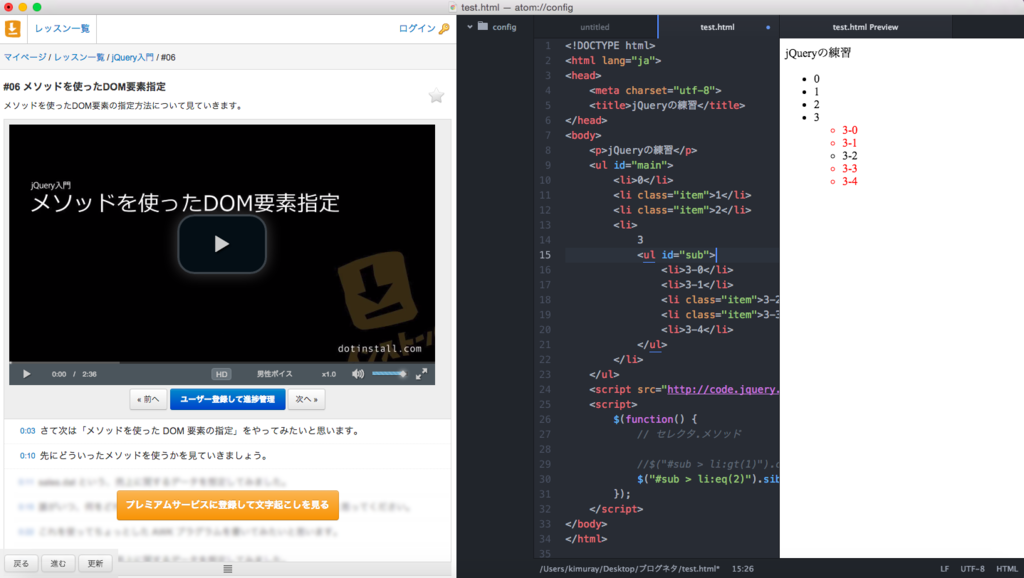This screenshot has width=1024, height=578.
Task: Go to previous lesson «前へ
Action: coord(148,399)
